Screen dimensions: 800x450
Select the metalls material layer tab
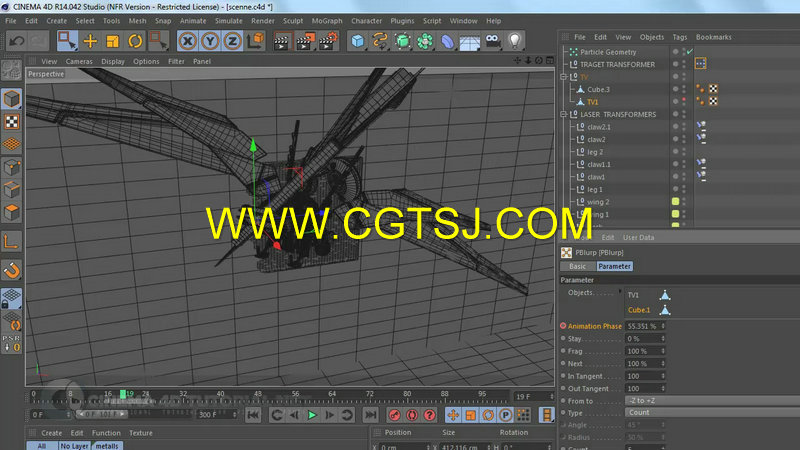tap(107, 446)
